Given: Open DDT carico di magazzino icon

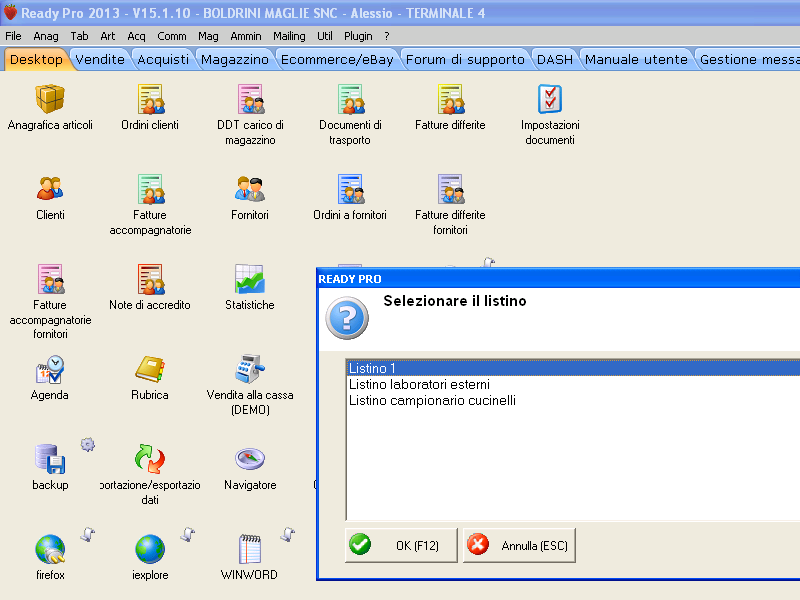Looking at the screenshot, I should point(250,99).
